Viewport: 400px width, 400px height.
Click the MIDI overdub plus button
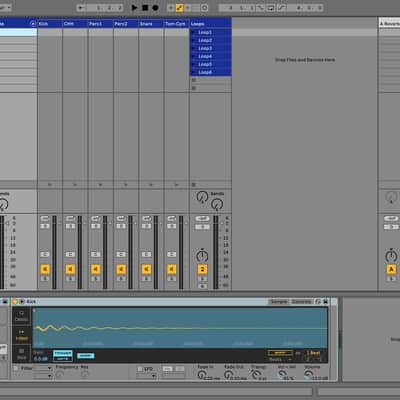pyautogui.click(x=171, y=7)
